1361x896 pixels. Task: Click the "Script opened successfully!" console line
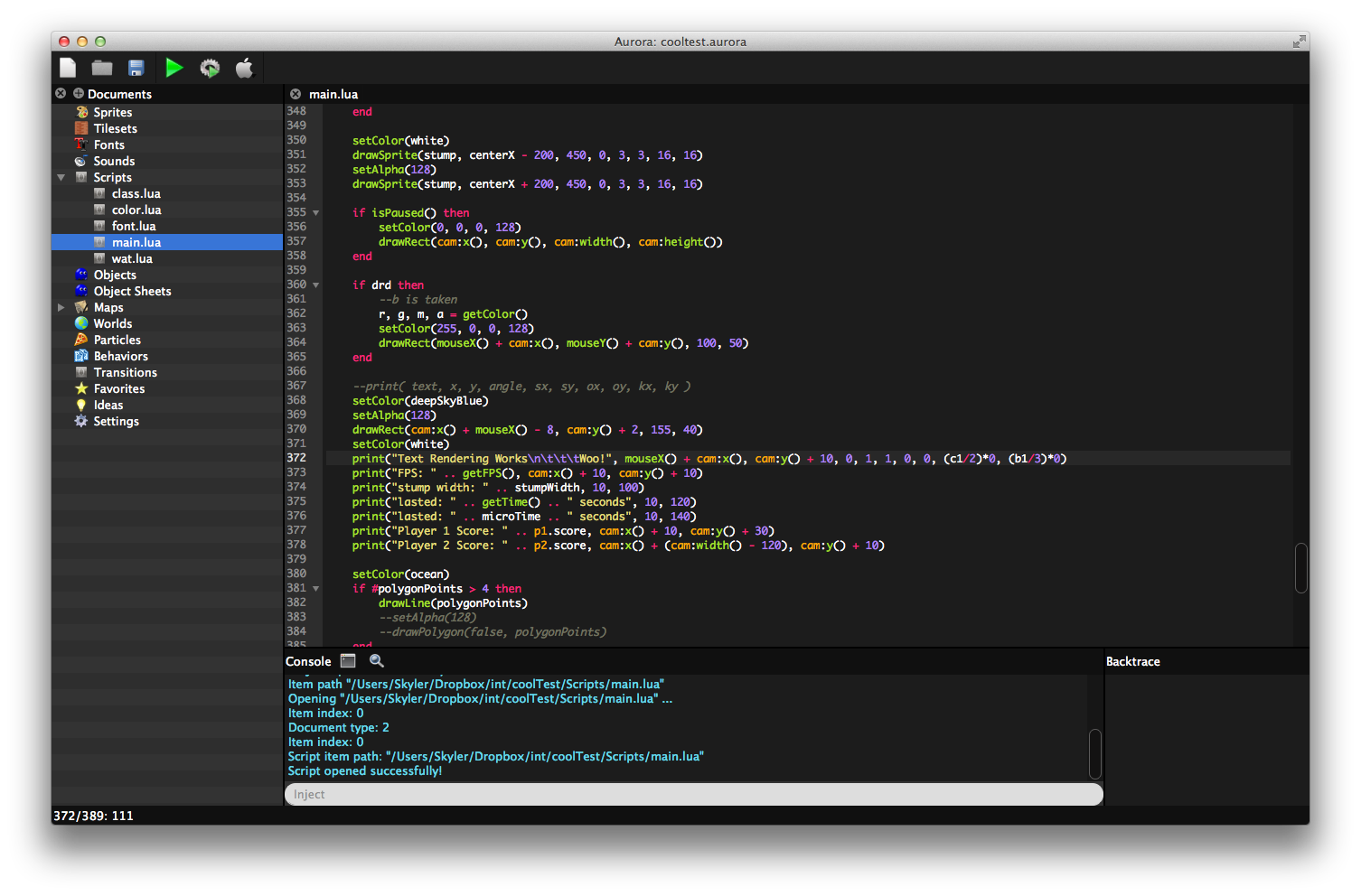[365, 770]
